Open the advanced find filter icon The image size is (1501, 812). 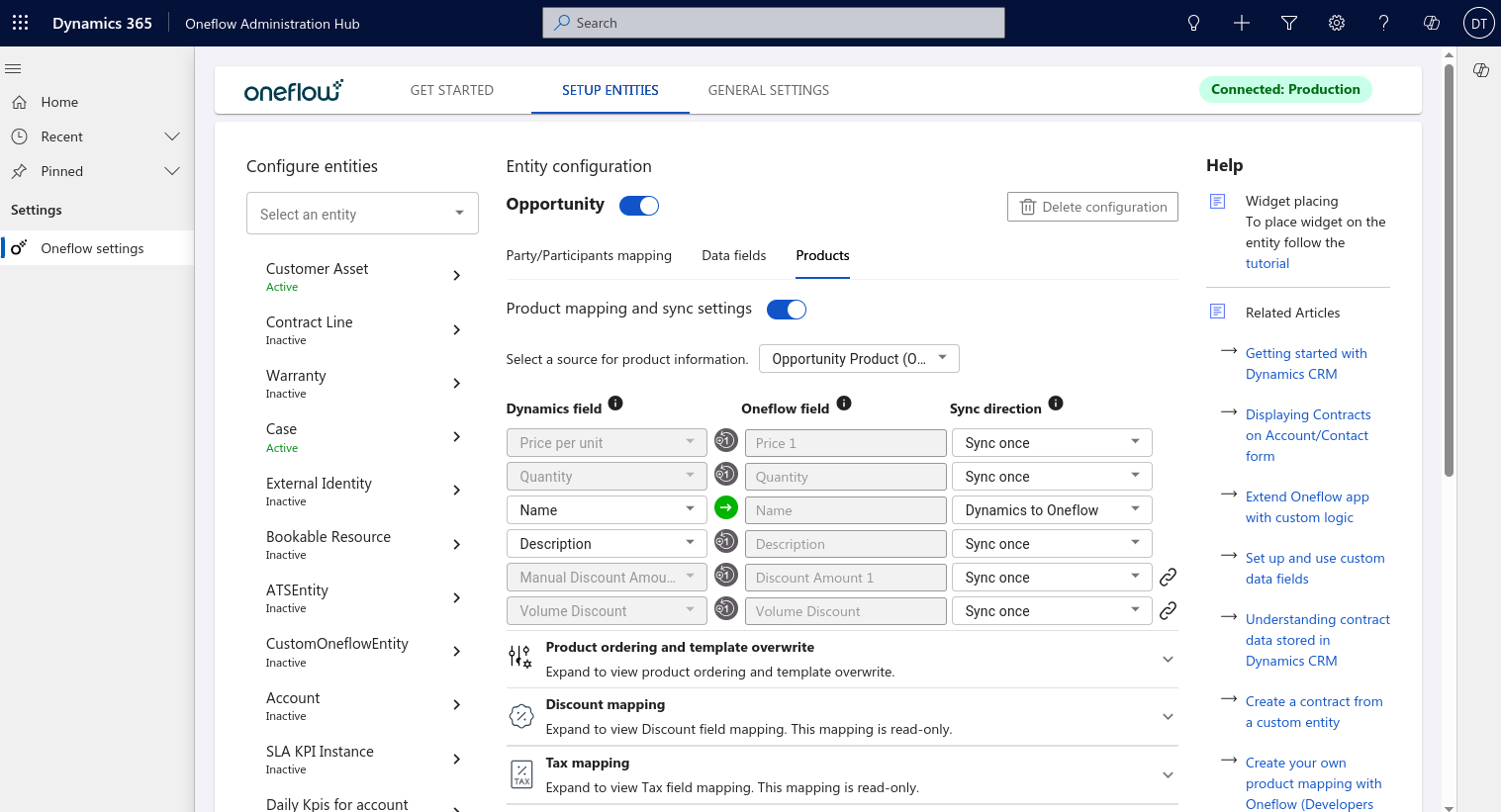1289,23
